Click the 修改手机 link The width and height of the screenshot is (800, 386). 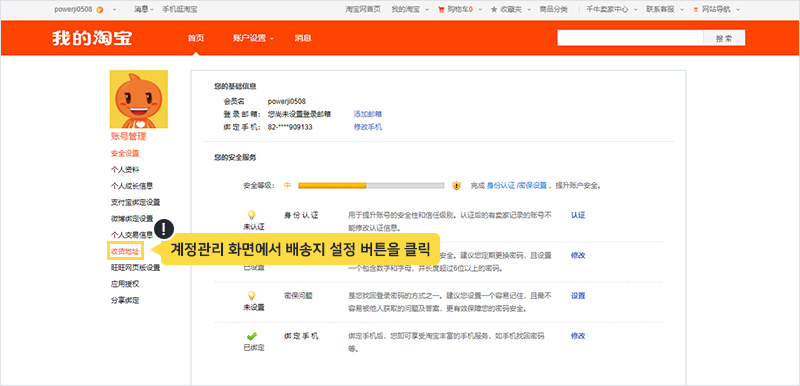click(368, 127)
